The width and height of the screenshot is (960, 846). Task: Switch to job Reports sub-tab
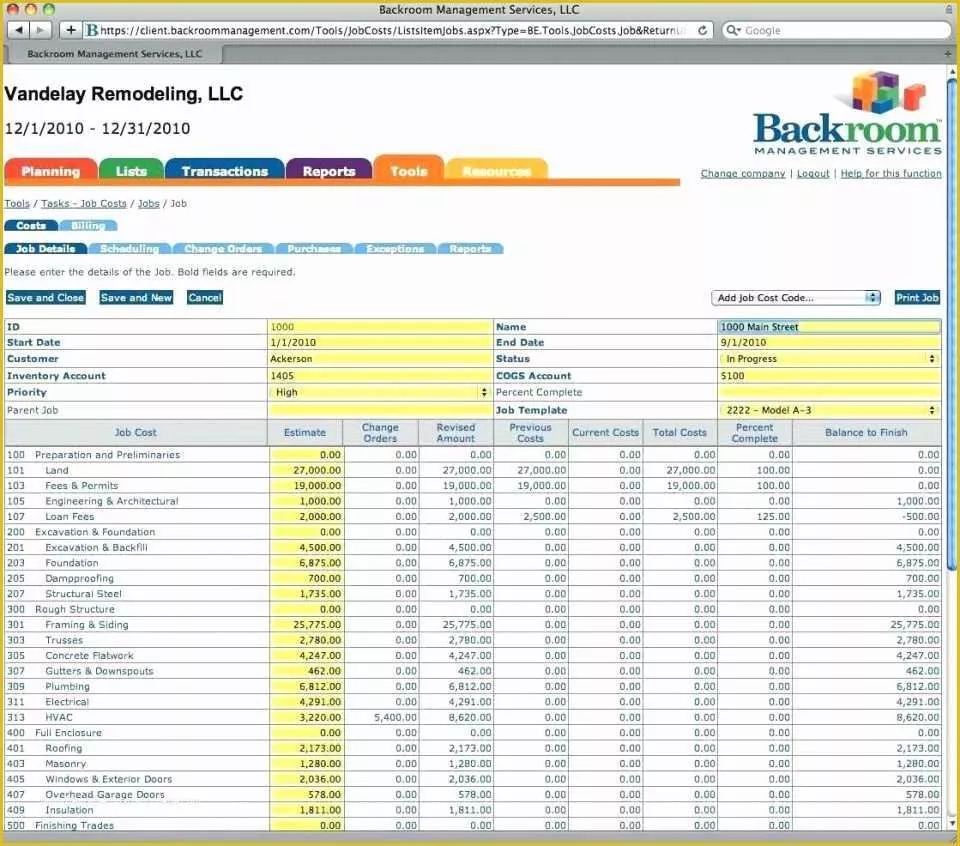pyautogui.click(x=470, y=249)
